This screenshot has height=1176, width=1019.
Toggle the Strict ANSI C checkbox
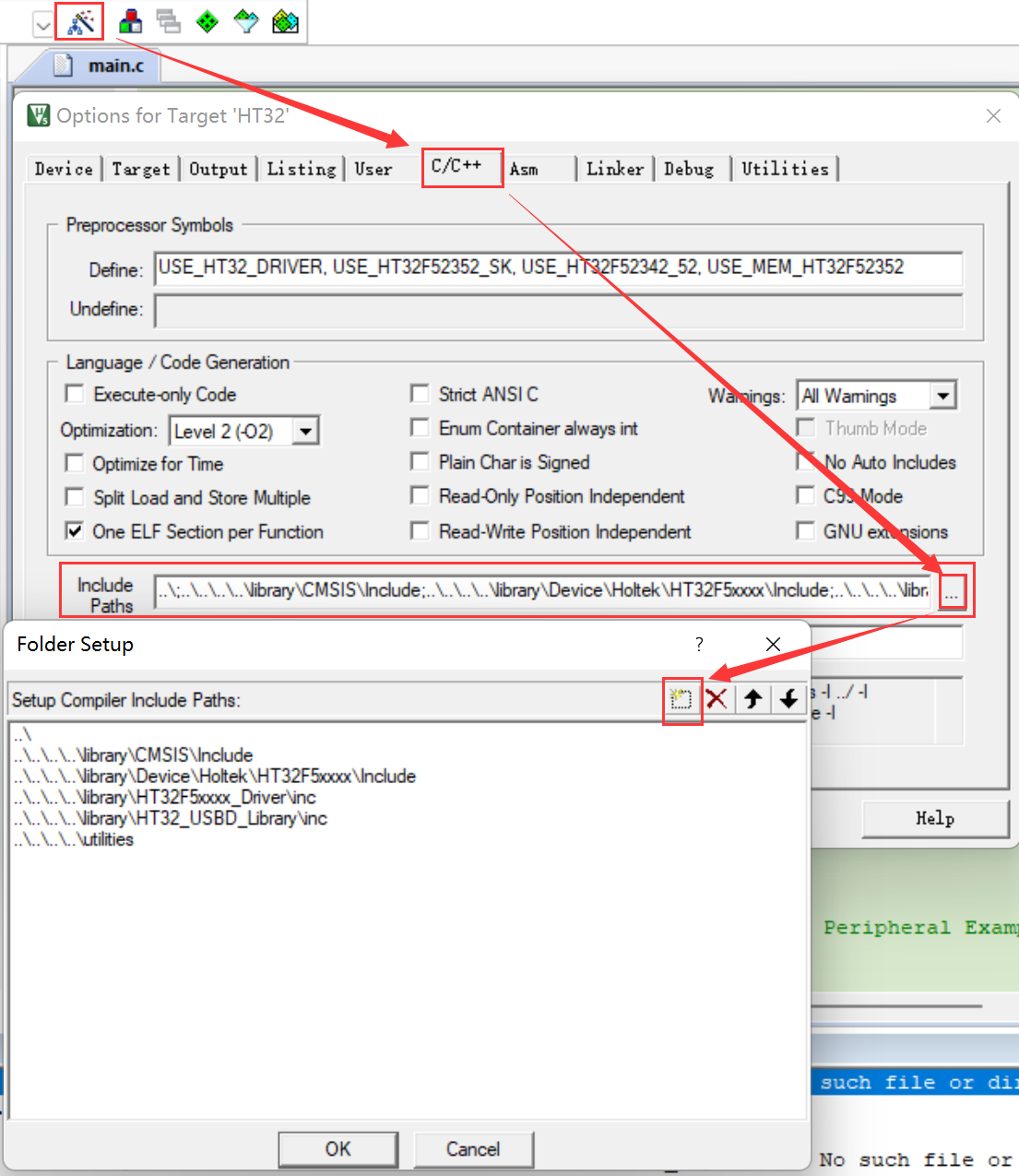tap(420, 394)
